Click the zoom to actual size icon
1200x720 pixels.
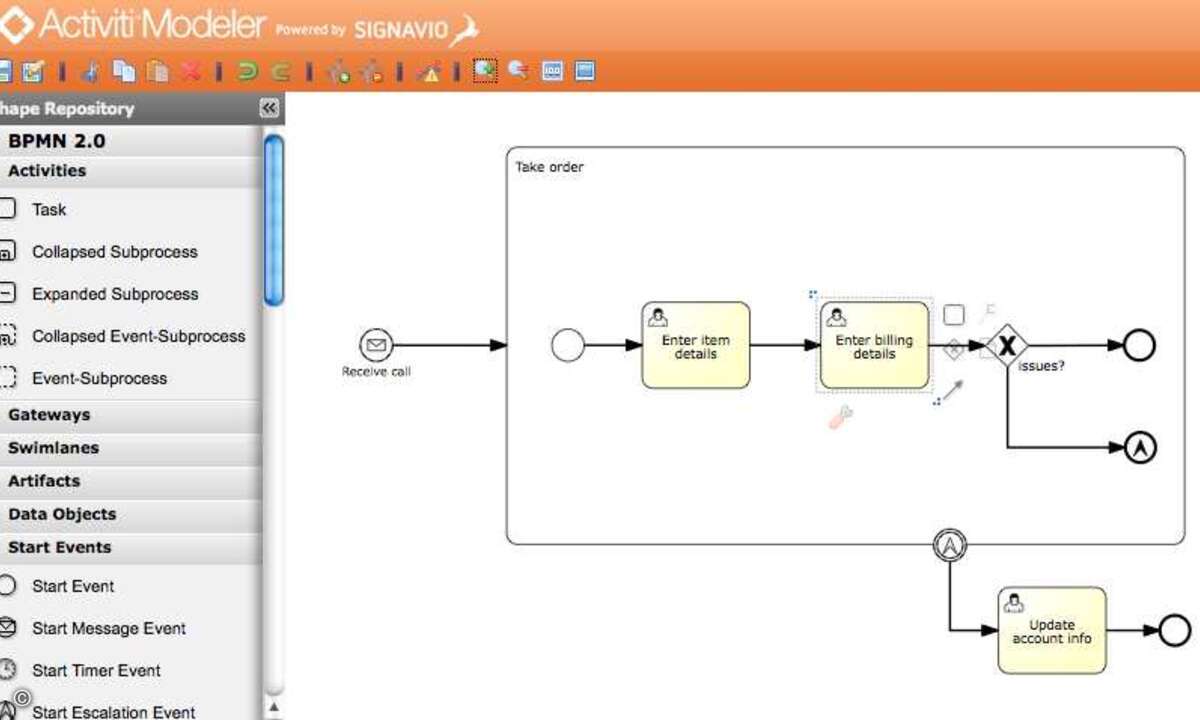click(x=553, y=71)
